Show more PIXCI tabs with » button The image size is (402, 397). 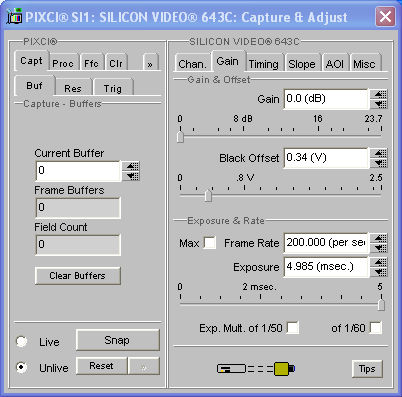point(150,63)
